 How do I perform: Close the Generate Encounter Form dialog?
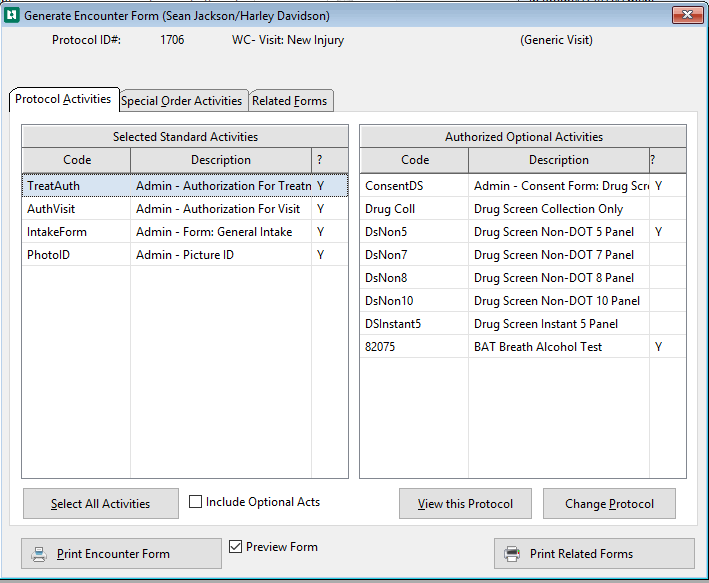tap(687, 15)
